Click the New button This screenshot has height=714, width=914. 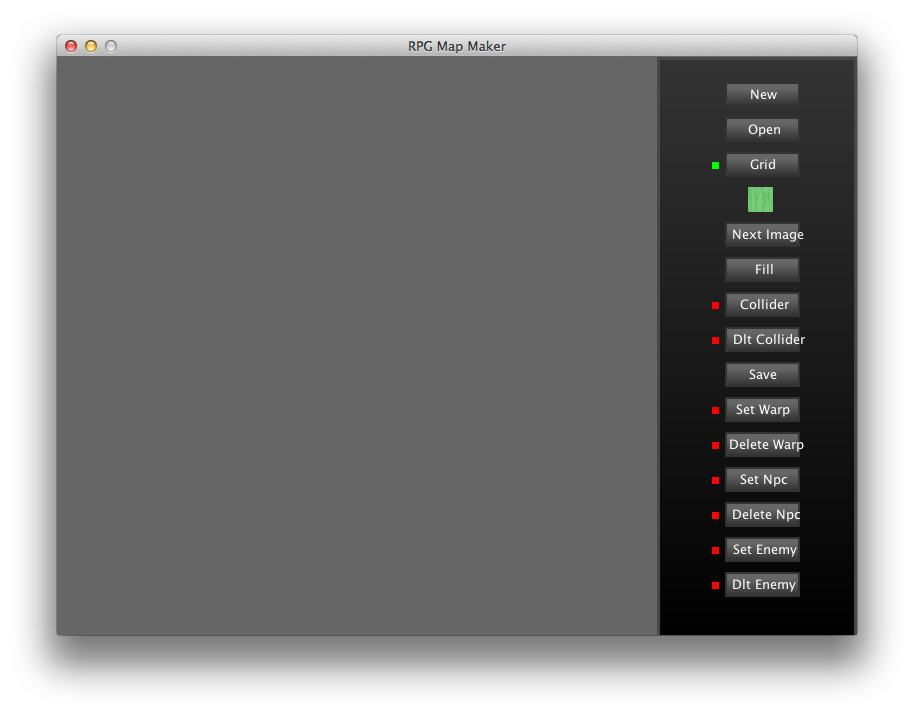tap(762, 94)
